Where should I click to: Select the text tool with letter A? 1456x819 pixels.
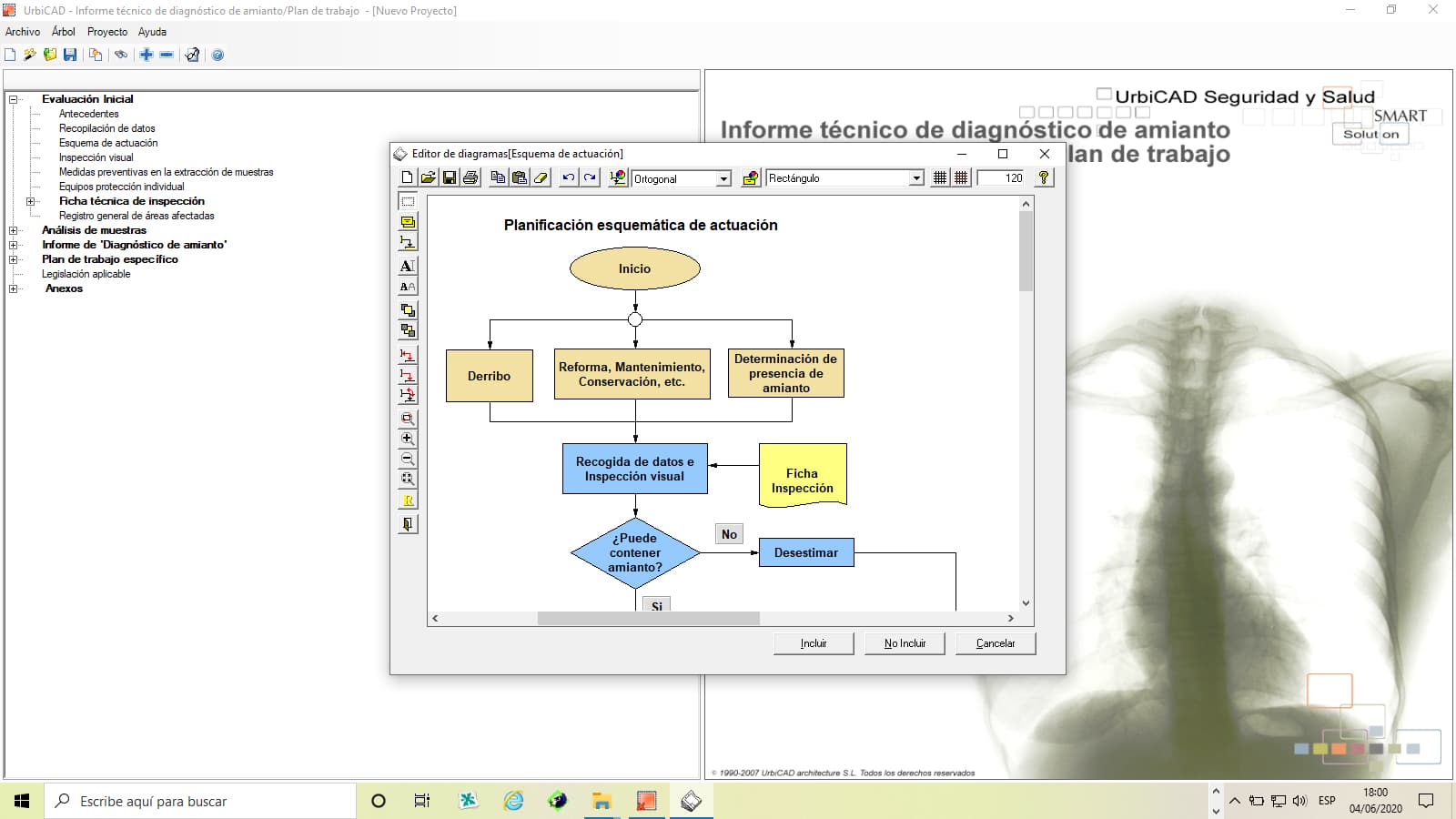click(x=408, y=266)
